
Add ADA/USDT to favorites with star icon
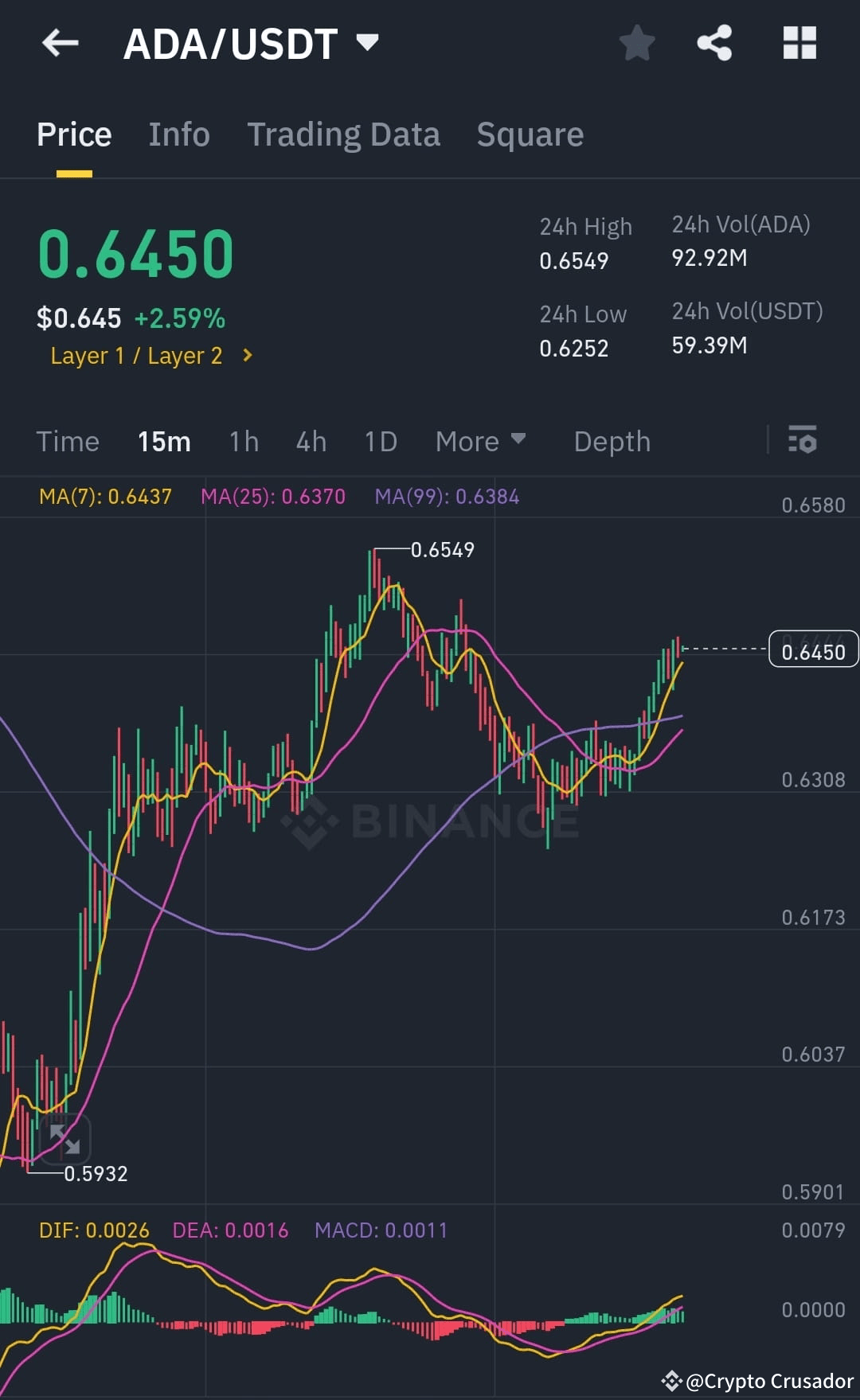click(x=637, y=44)
